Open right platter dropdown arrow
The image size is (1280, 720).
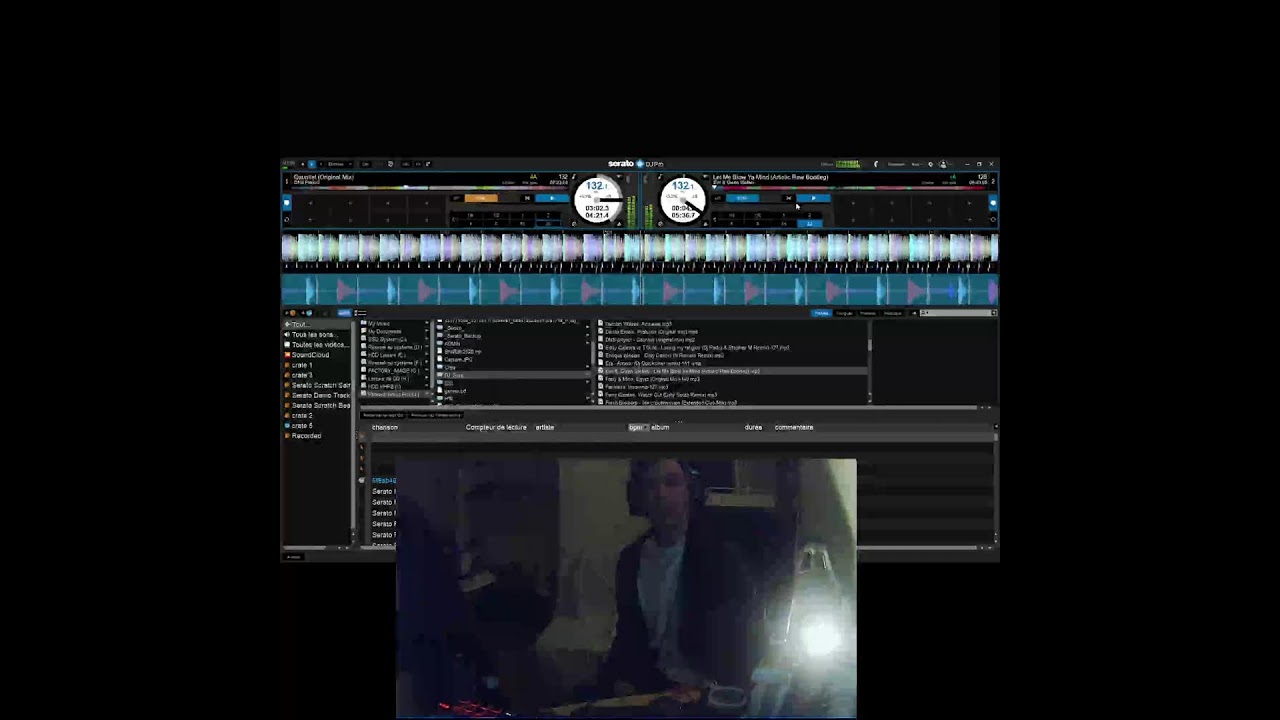(705, 176)
